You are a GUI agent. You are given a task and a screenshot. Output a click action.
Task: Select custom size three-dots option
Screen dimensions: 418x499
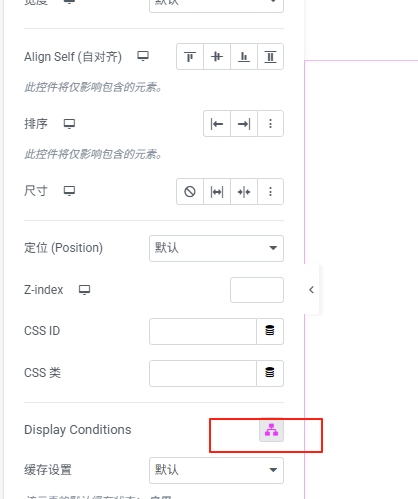pyautogui.click(x=270, y=192)
